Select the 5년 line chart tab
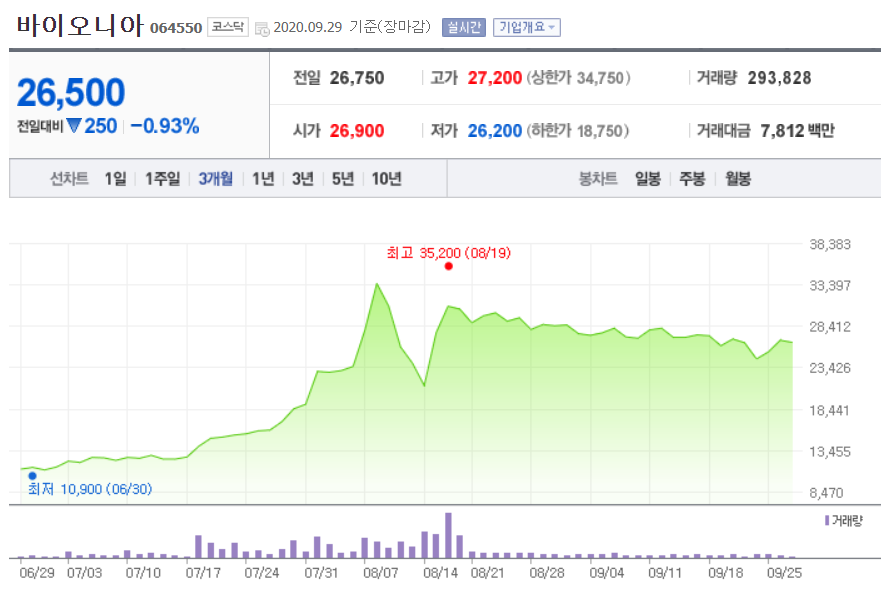The height and width of the screenshot is (604, 881). 343,179
